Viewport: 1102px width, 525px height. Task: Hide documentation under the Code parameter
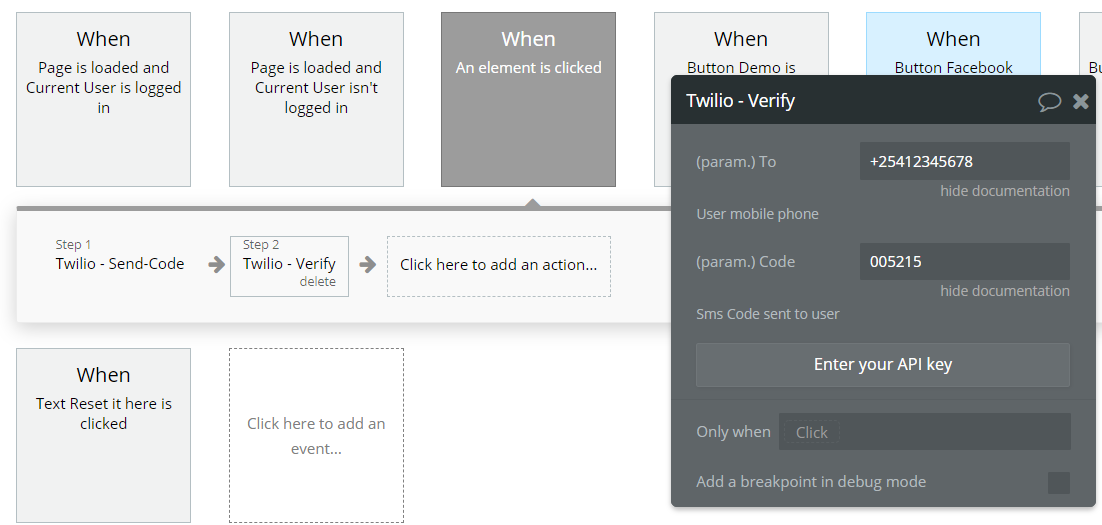1005,291
